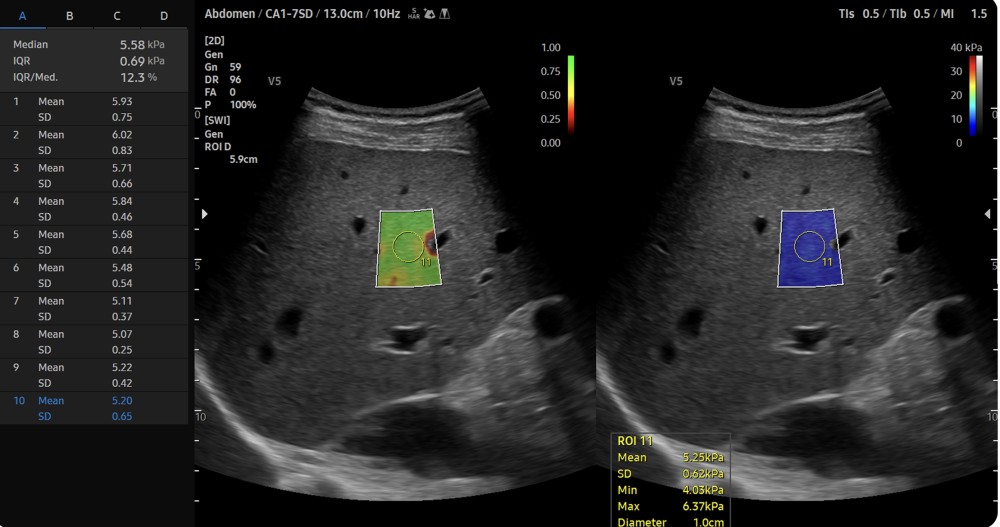1000x527 pixels.
Task: Click the icon between S-HAR and trapezoid
Action: click(x=429, y=14)
